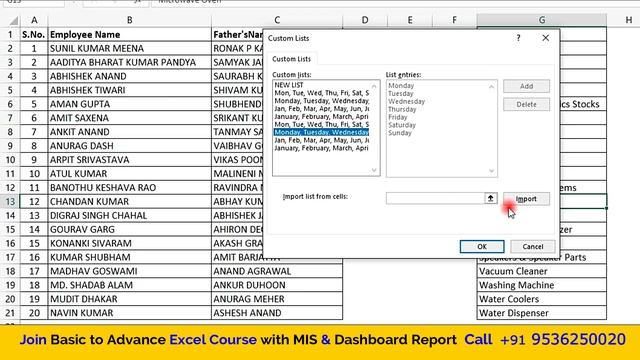Close the Custom Lists dialog

[x=545, y=38]
